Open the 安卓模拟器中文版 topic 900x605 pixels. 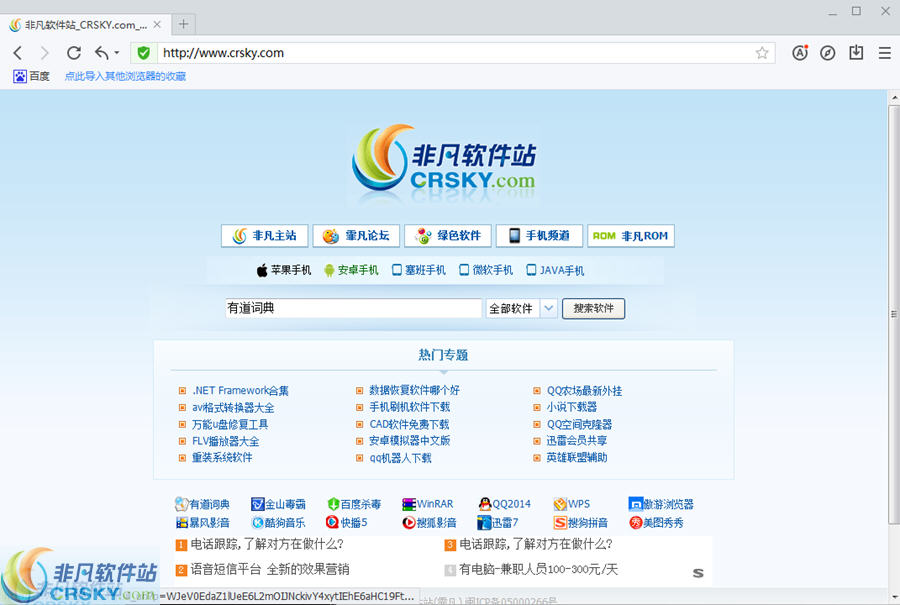pyautogui.click(x=410, y=441)
